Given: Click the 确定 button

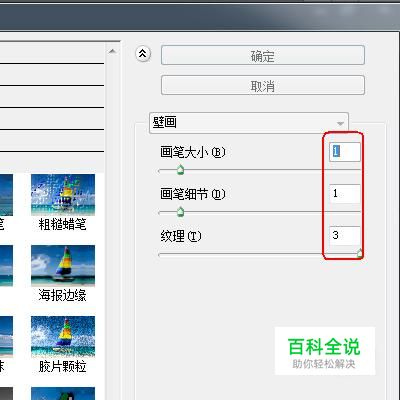Looking at the screenshot, I should (263, 55).
